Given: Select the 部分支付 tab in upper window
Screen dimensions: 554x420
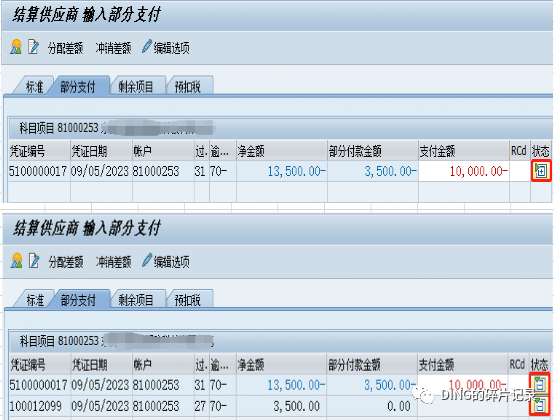Looking at the screenshot, I should click(x=78, y=87).
